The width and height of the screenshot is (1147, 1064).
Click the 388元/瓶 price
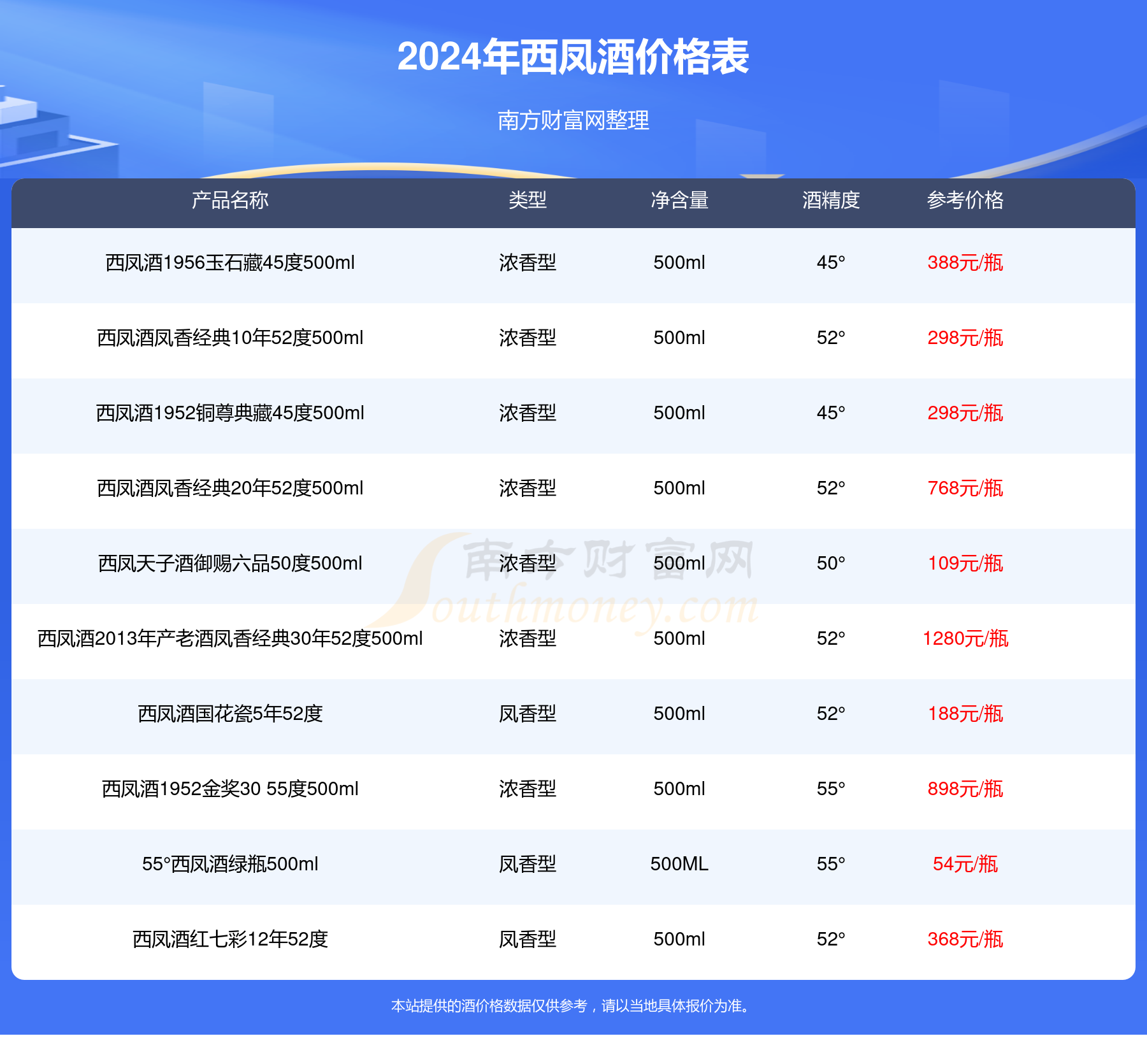point(965,262)
